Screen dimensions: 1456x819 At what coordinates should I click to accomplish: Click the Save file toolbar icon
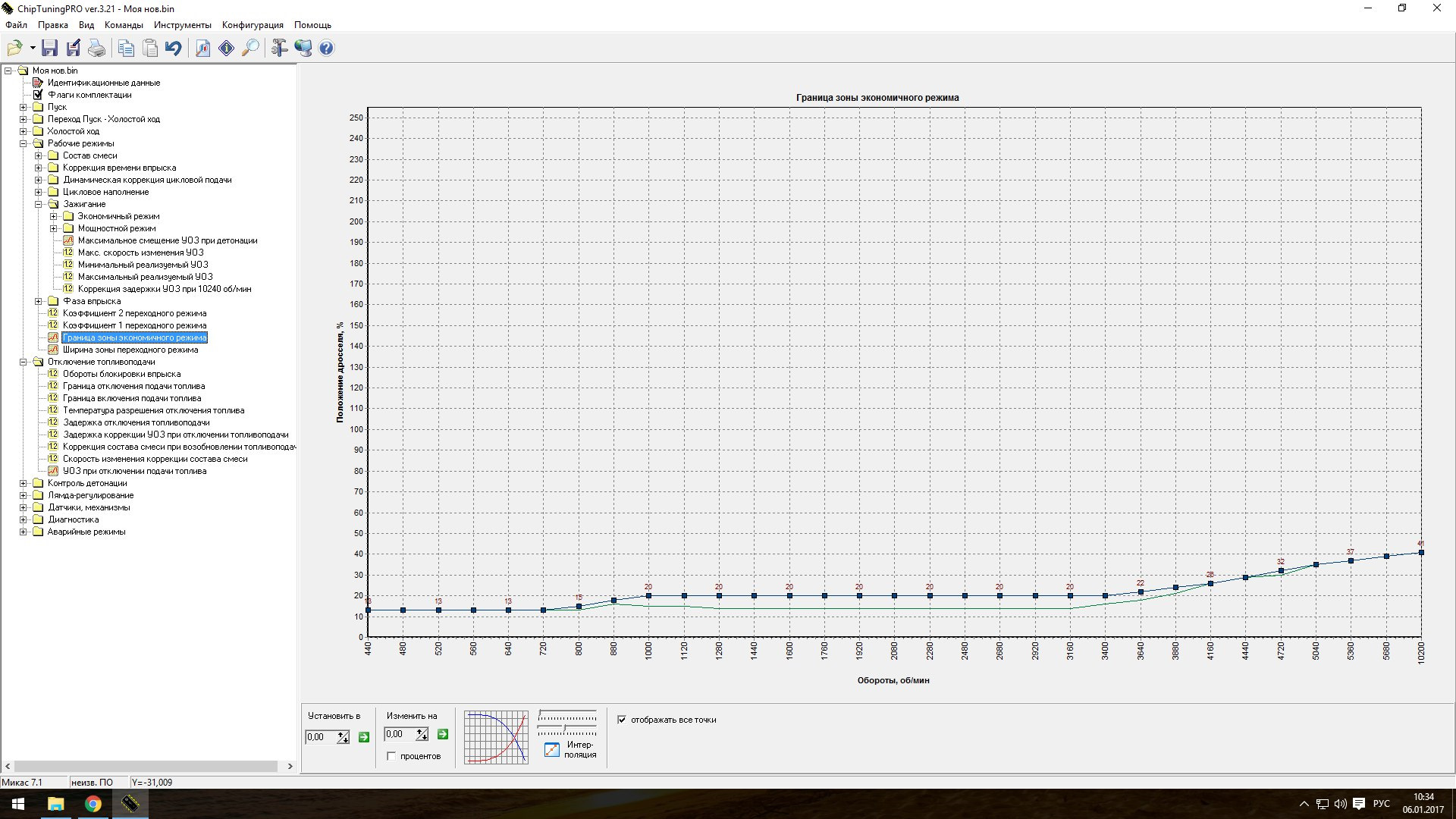49,49
